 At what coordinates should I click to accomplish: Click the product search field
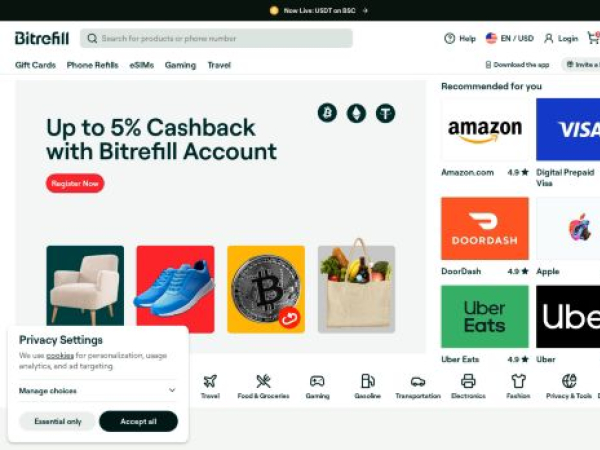(216, 38)
